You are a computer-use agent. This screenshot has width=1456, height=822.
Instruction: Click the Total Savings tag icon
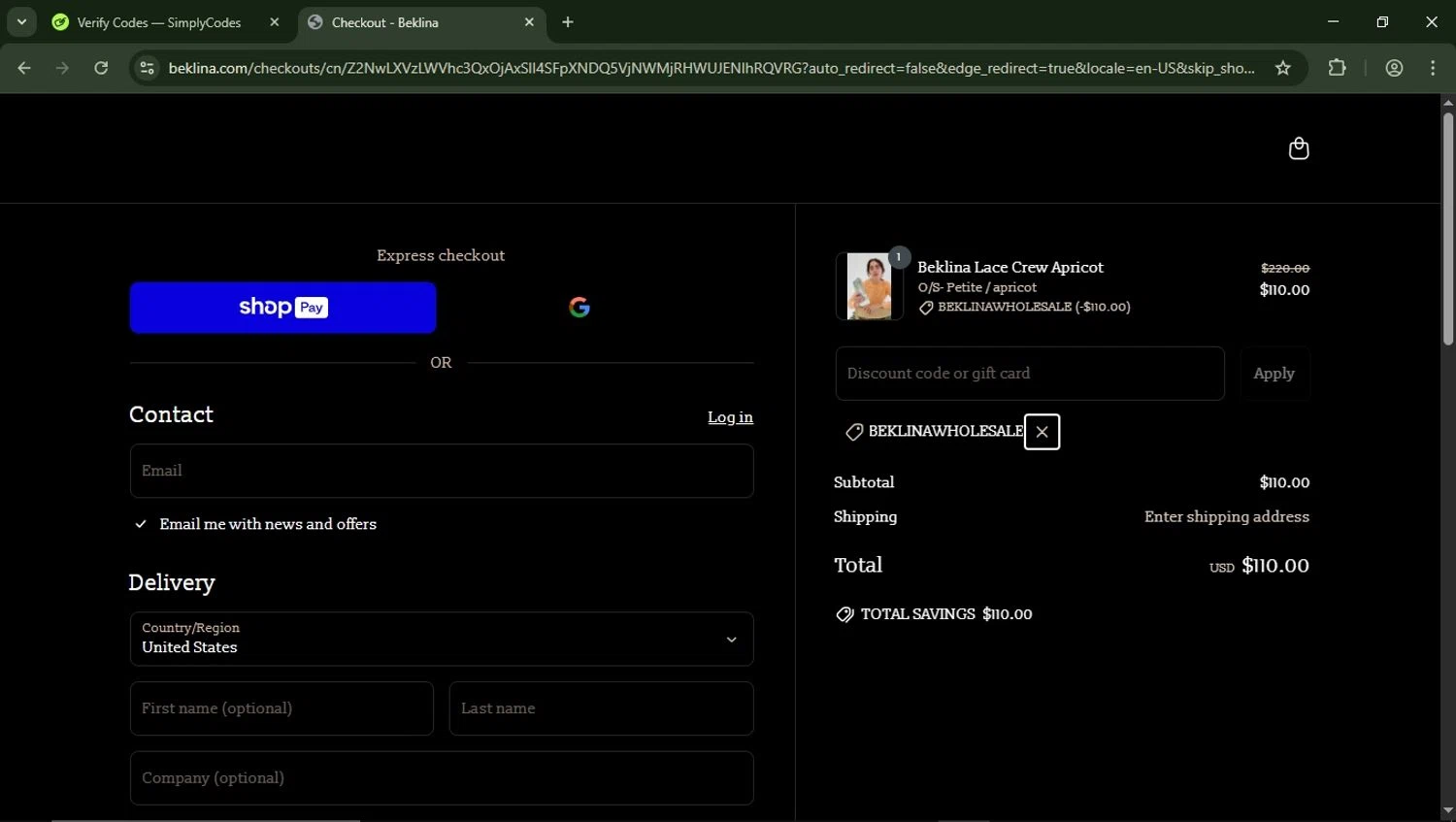tap(844, 614)
